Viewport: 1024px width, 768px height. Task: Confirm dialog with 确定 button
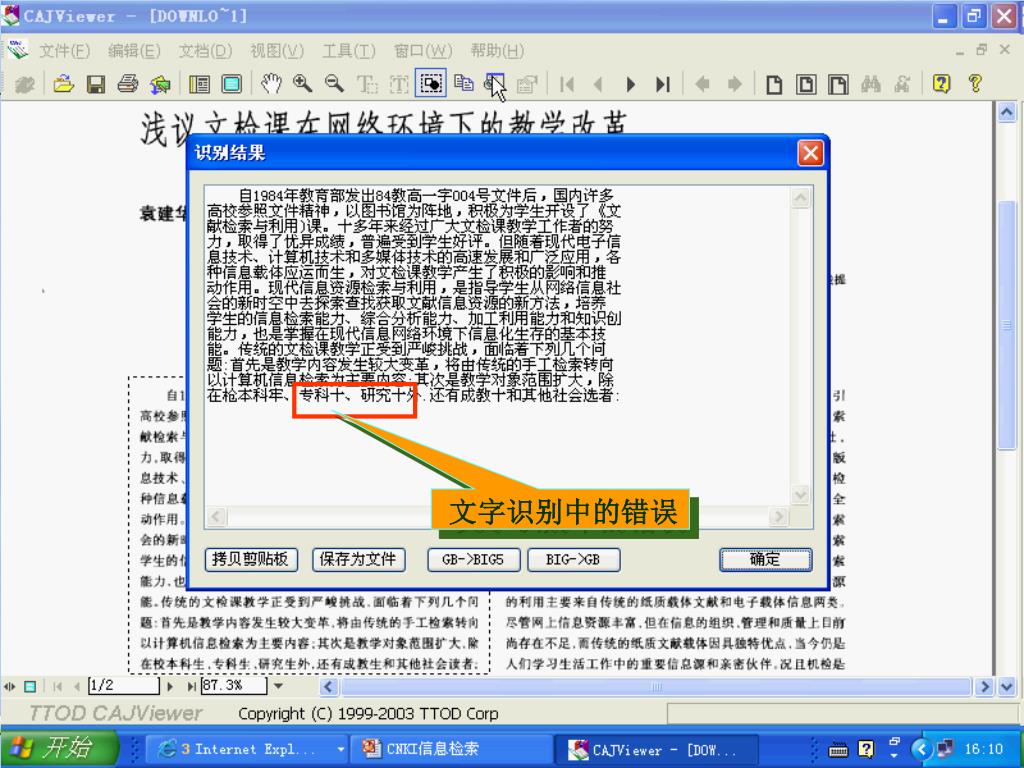click(x=765, y=560)
